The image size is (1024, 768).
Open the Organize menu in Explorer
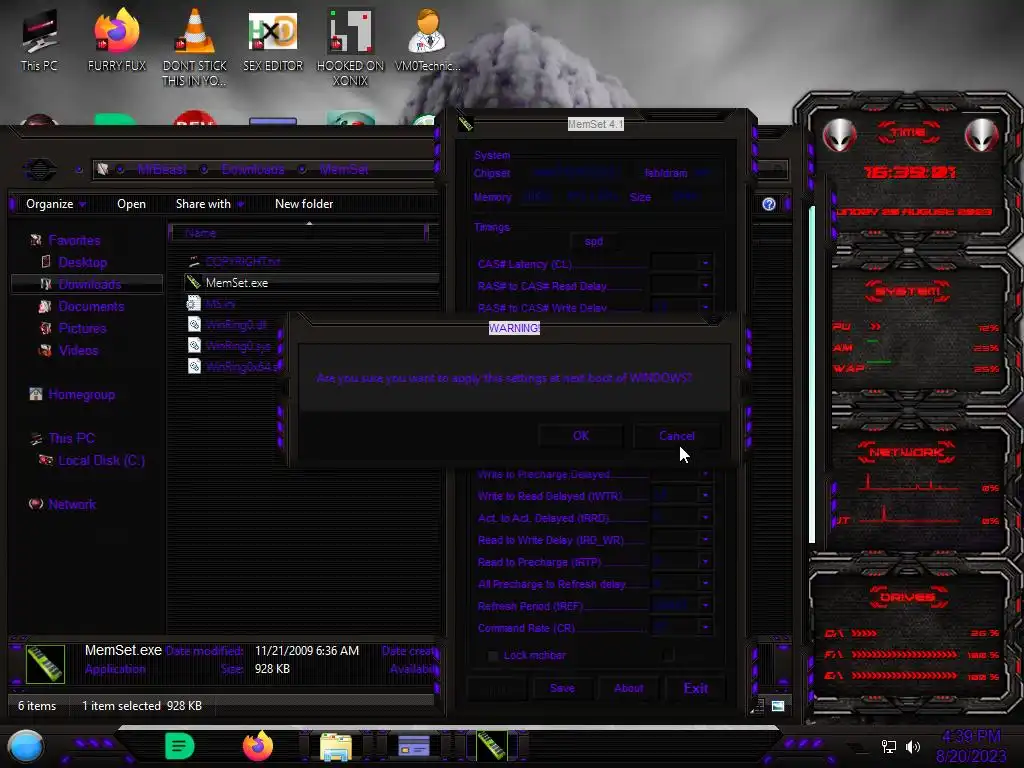click(x=56, y=204)
